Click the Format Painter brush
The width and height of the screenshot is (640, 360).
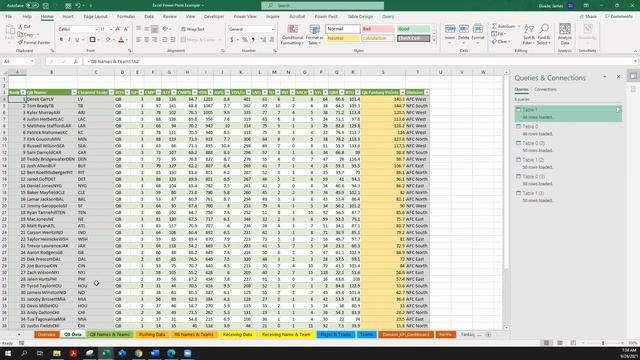click(x=34, y=42)
